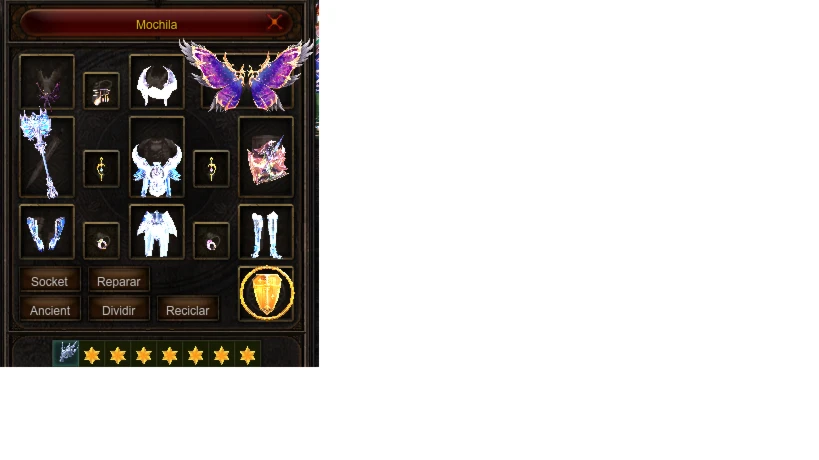Click the equipped chest armor slot

157,157
